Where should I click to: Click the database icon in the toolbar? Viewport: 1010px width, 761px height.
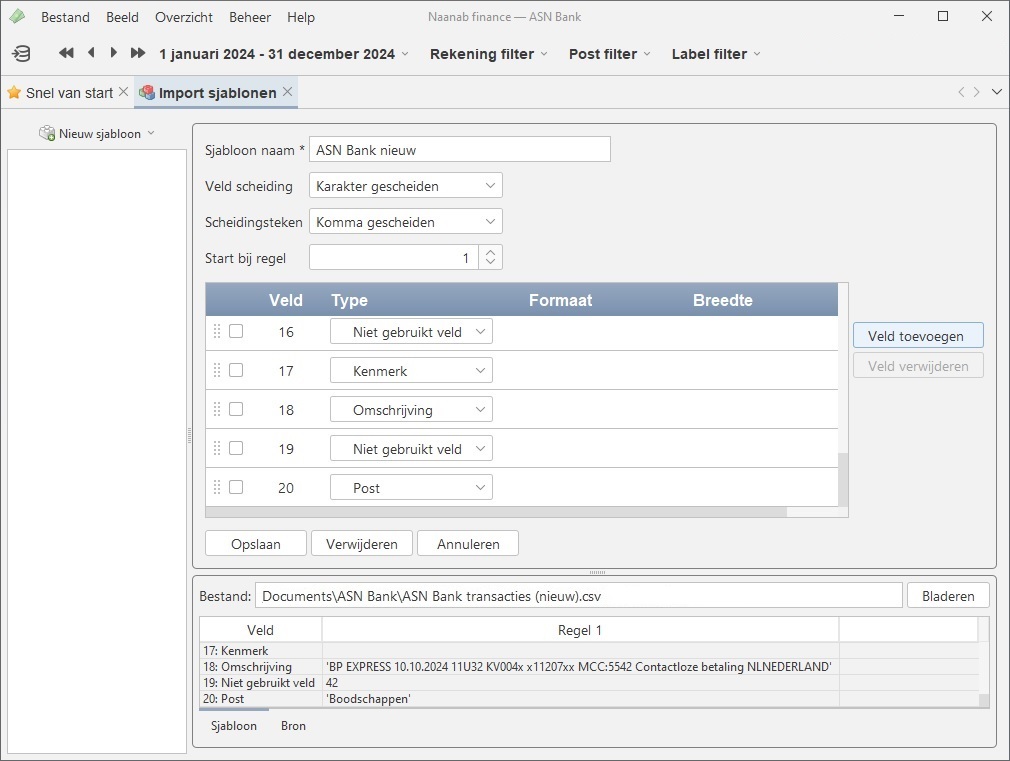(21, 54)
